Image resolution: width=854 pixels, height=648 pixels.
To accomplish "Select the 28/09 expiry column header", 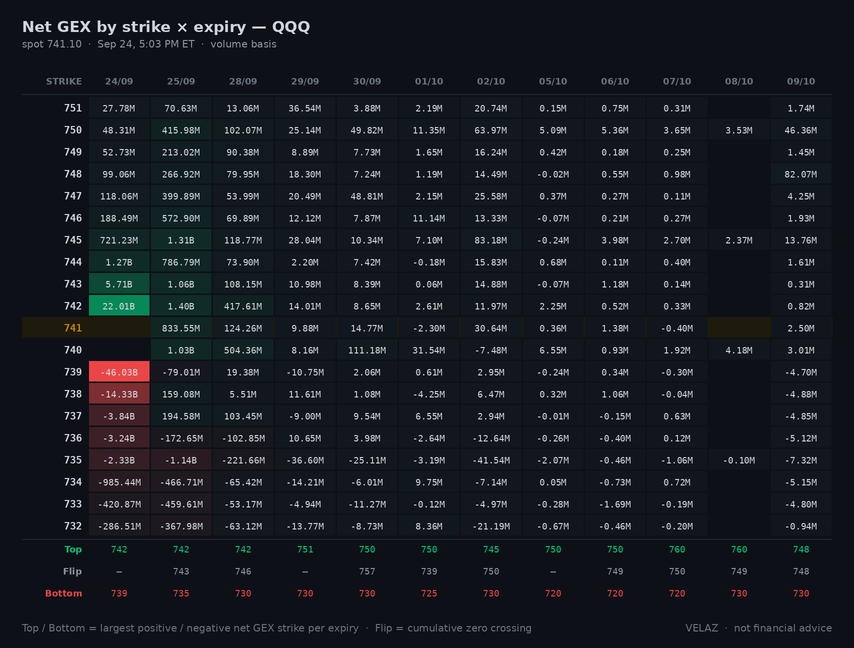I will (243, 81).
